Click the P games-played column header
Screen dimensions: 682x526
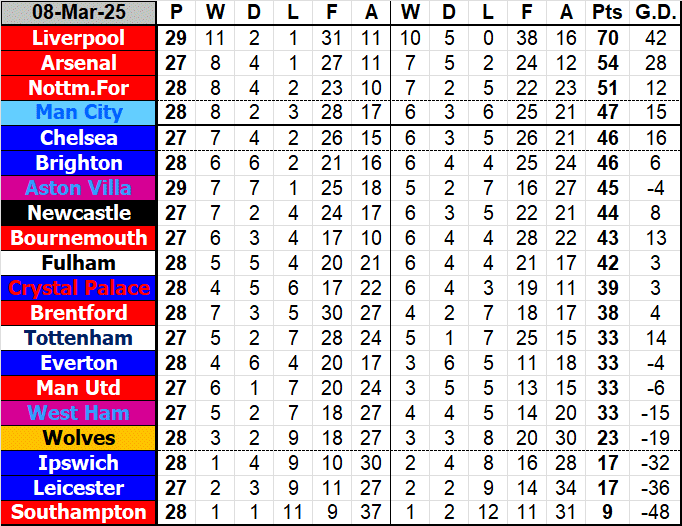(177, 13)
